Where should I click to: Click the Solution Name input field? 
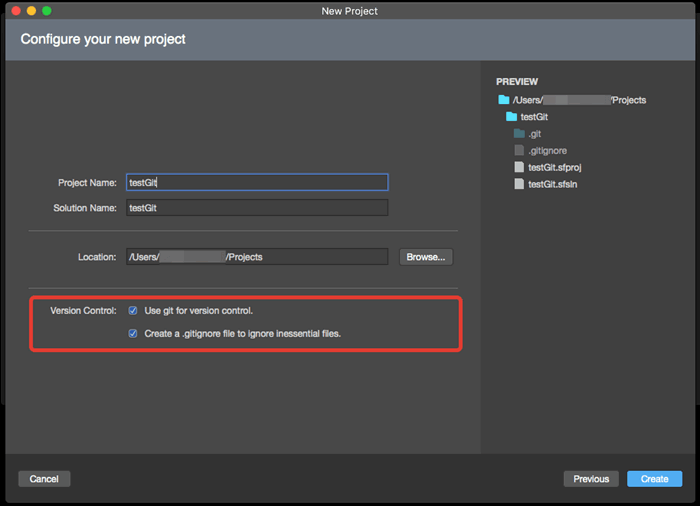[257, 208]
